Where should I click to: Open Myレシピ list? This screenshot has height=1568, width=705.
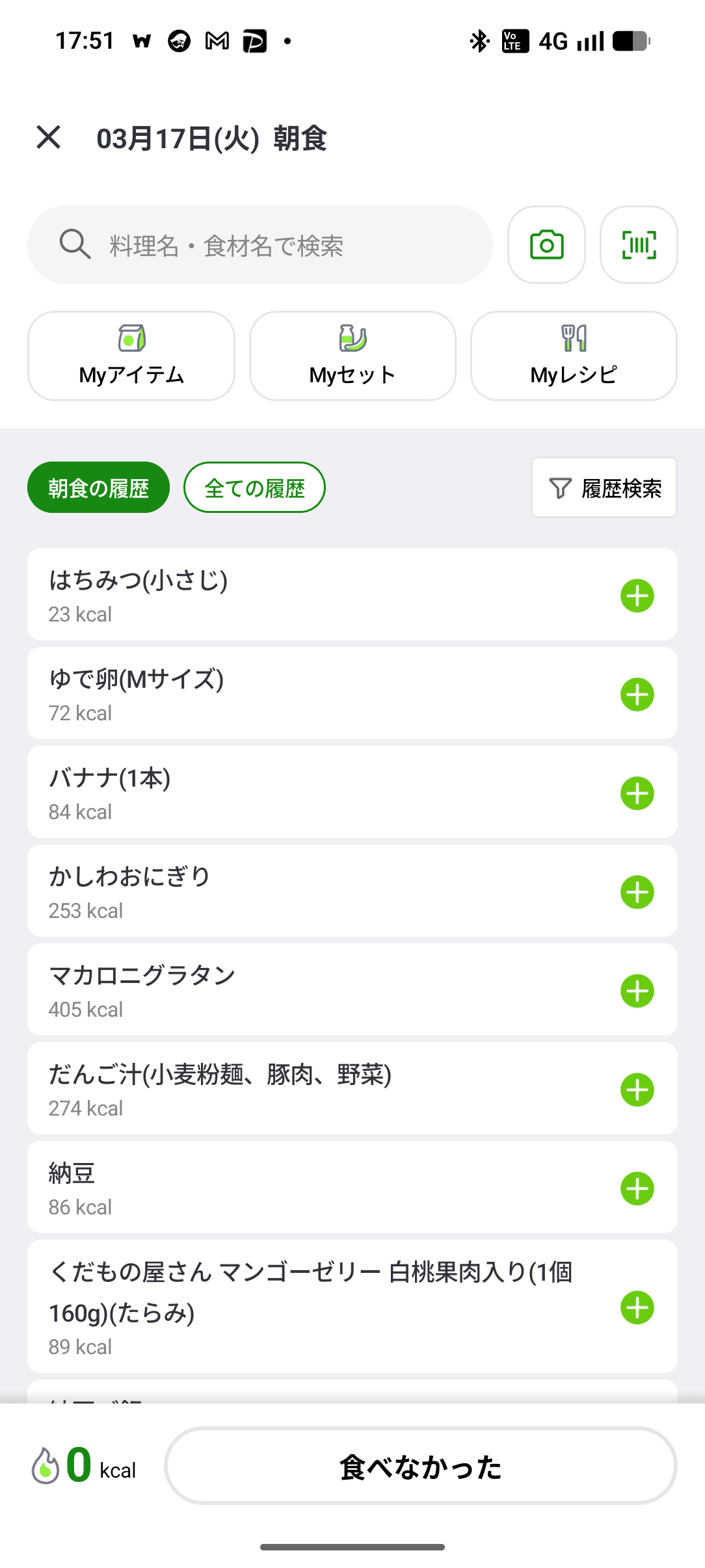574,356
